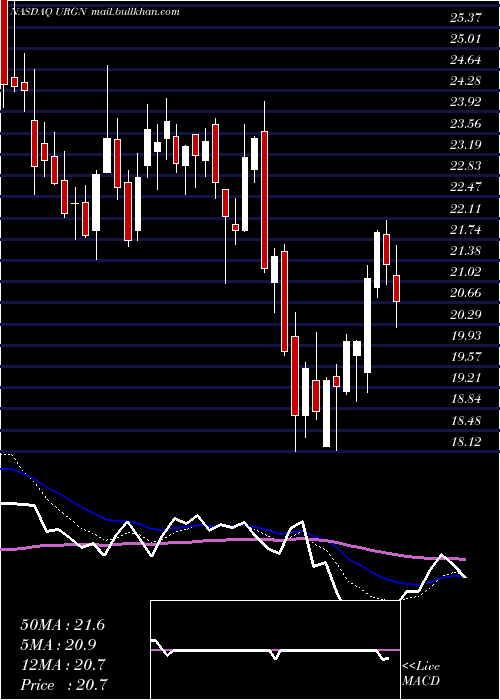Viewport: 500px width, 700px height.
Task: Click the 21.38 price axis label
Action: [x=466, y=250]
